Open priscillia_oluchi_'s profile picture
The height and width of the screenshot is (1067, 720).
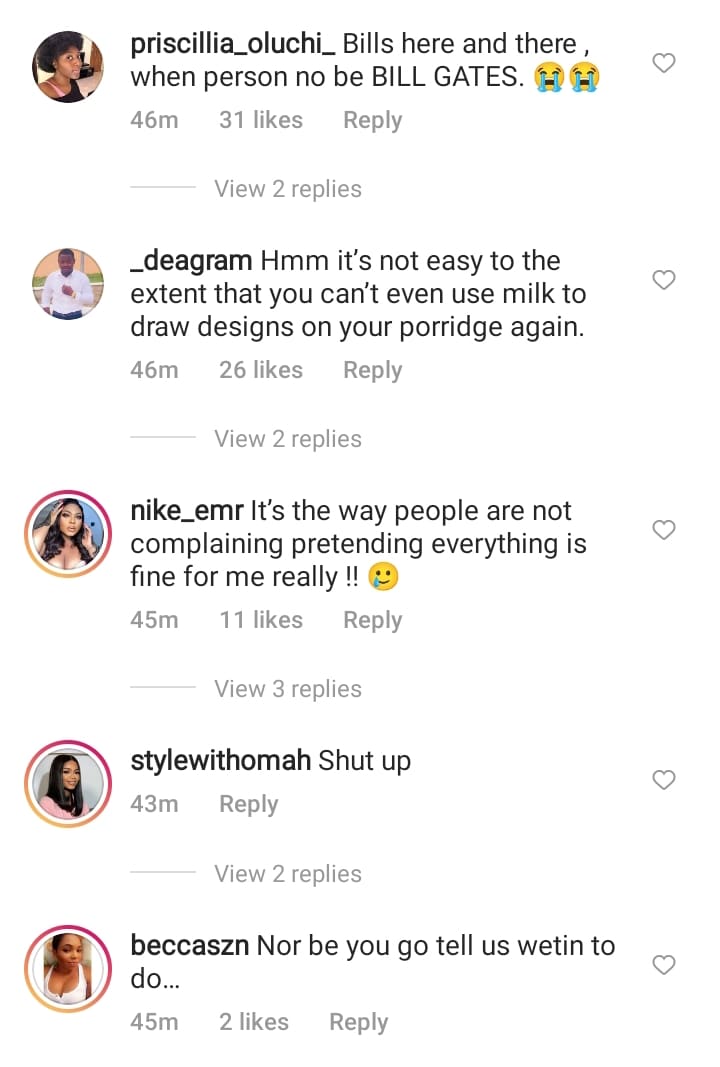click(x=68, y=67)
